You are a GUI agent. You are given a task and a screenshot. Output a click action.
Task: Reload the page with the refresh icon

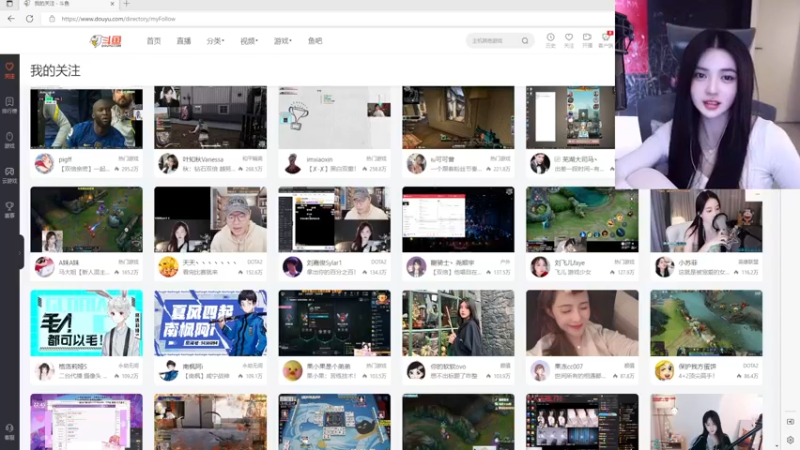(30, 19)
